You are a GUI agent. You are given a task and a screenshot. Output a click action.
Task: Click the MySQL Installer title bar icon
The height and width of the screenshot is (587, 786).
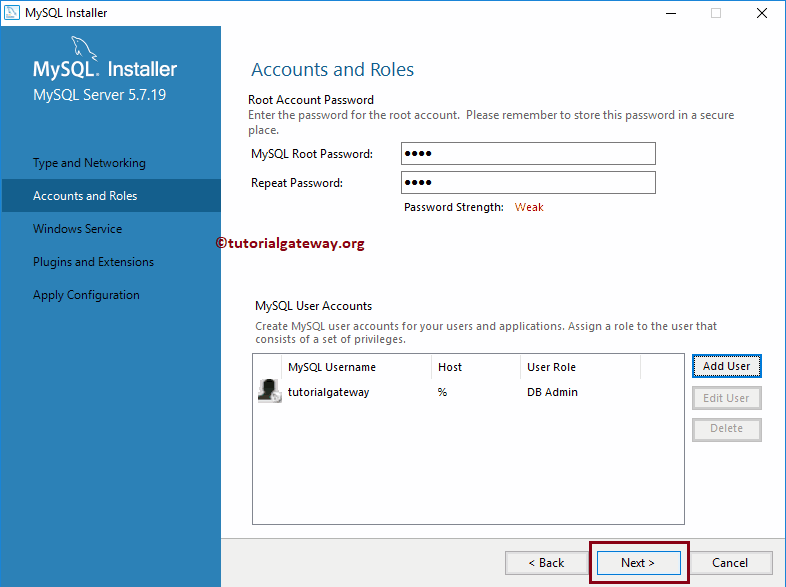coord(12,13)
